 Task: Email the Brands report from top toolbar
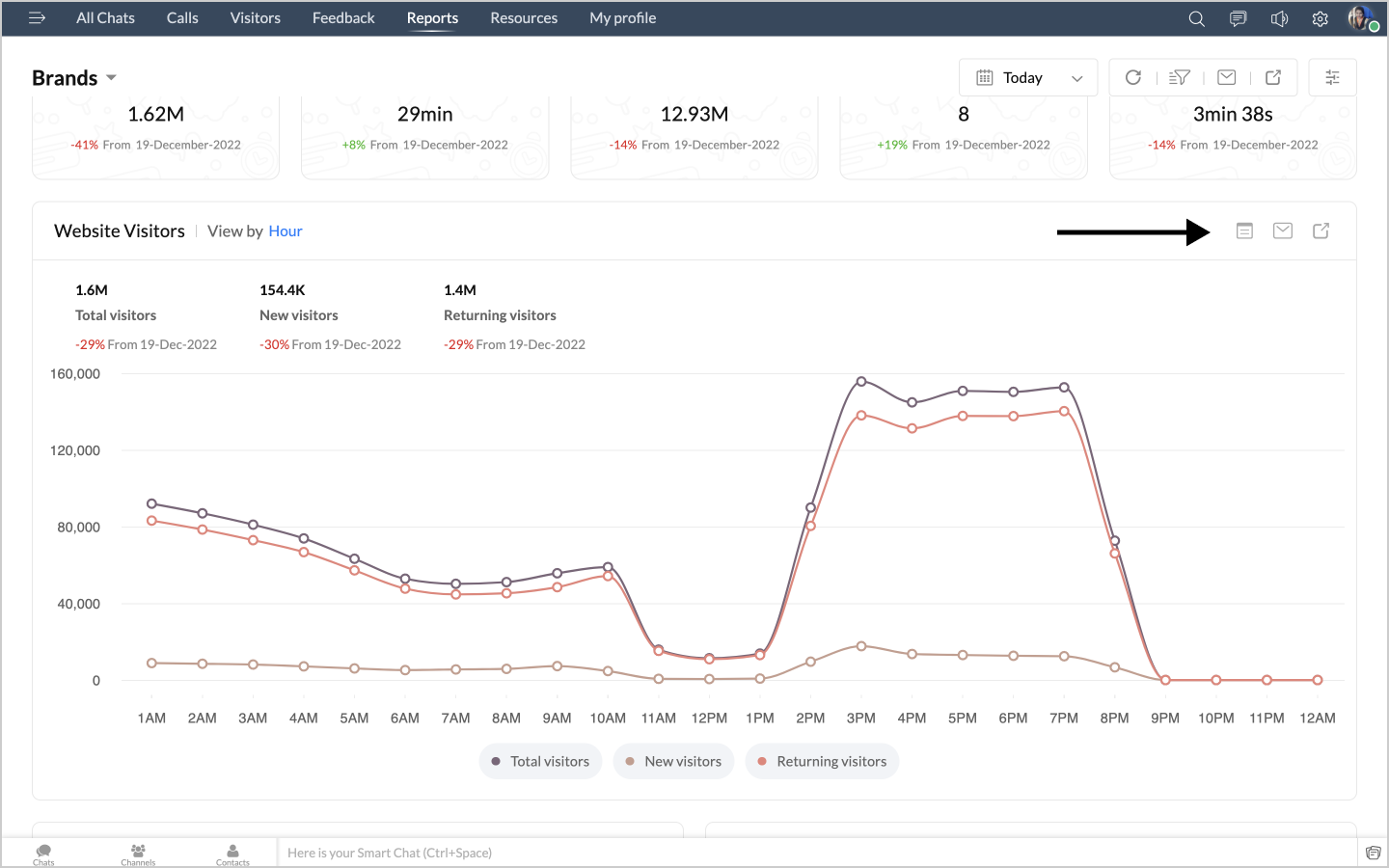click(1227, 77)
